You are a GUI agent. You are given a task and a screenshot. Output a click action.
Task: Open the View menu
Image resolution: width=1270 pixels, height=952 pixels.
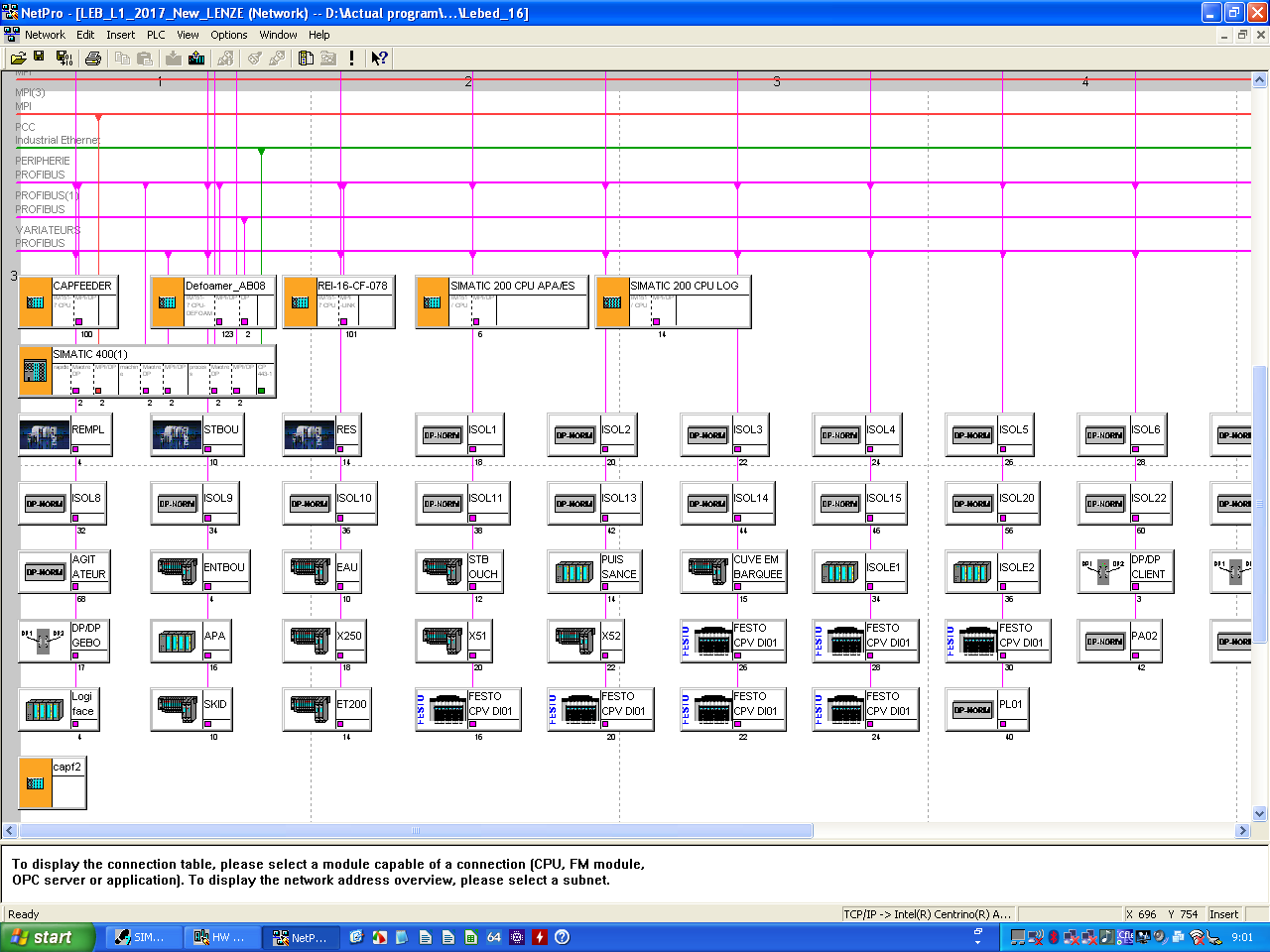(x=188, y=35)
